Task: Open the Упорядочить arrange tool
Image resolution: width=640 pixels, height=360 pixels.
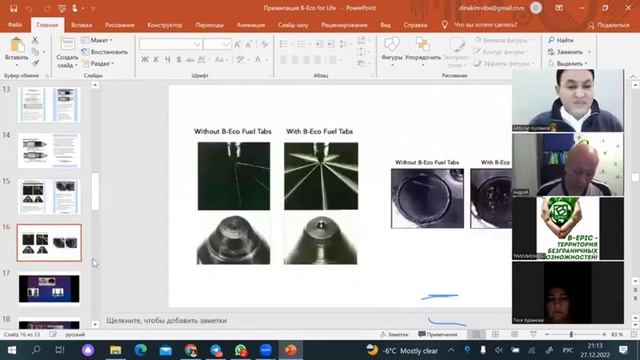Action: click(422, 44)
